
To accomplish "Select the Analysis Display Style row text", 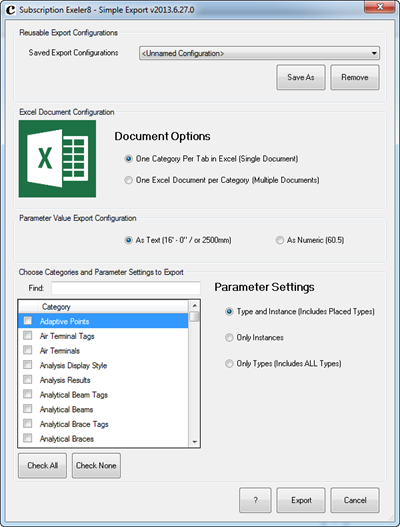I will coord(73,365).
